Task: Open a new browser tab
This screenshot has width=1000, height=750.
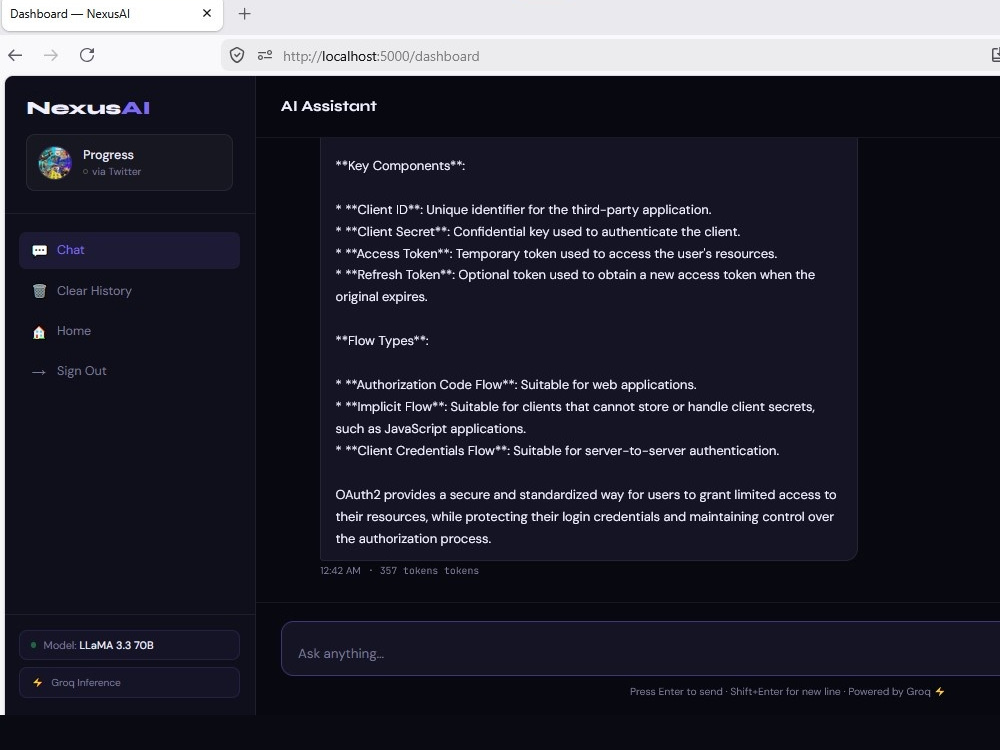Action: pos(244,14)
